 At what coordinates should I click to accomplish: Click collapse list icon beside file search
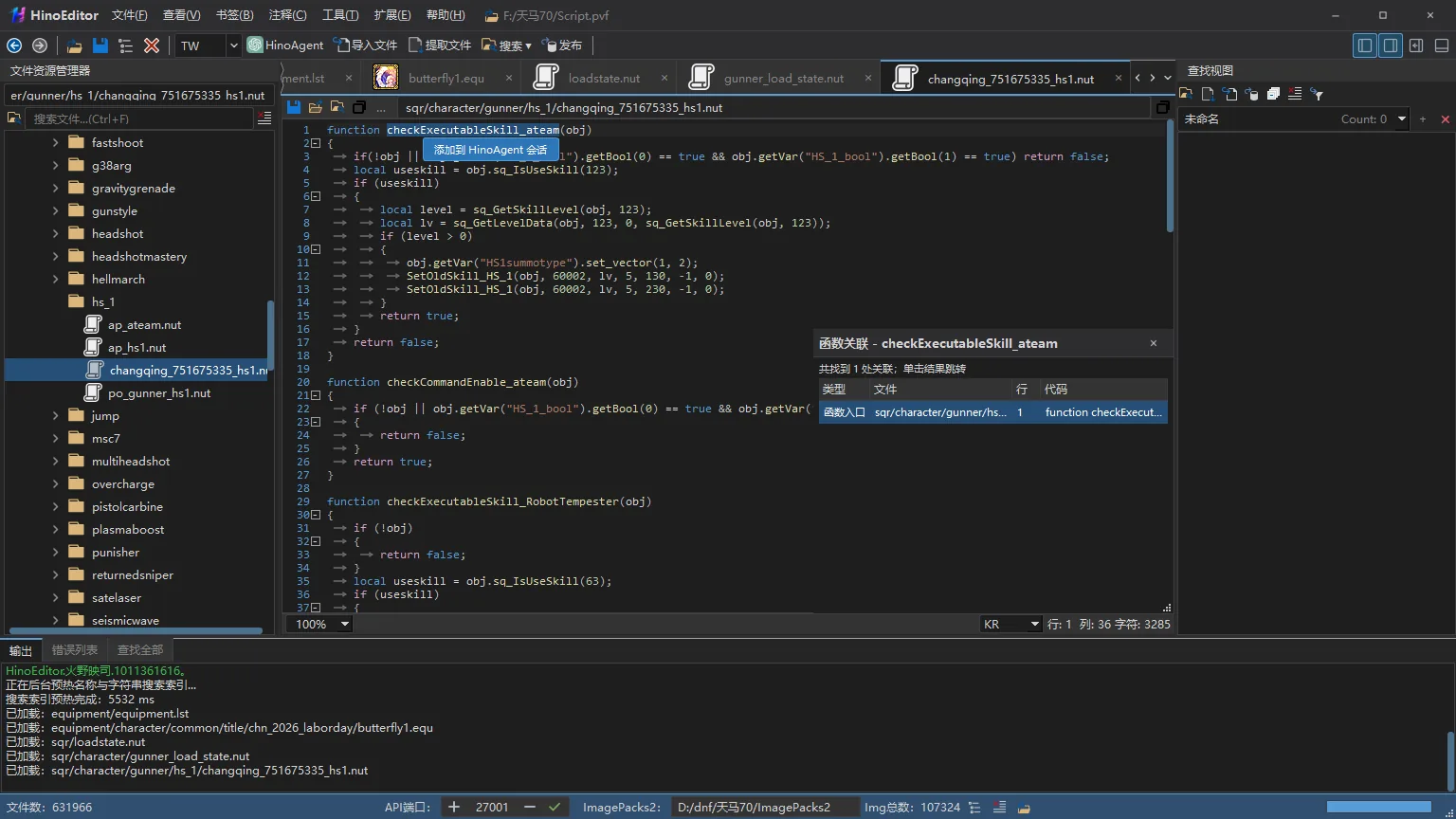click(264, 118)
